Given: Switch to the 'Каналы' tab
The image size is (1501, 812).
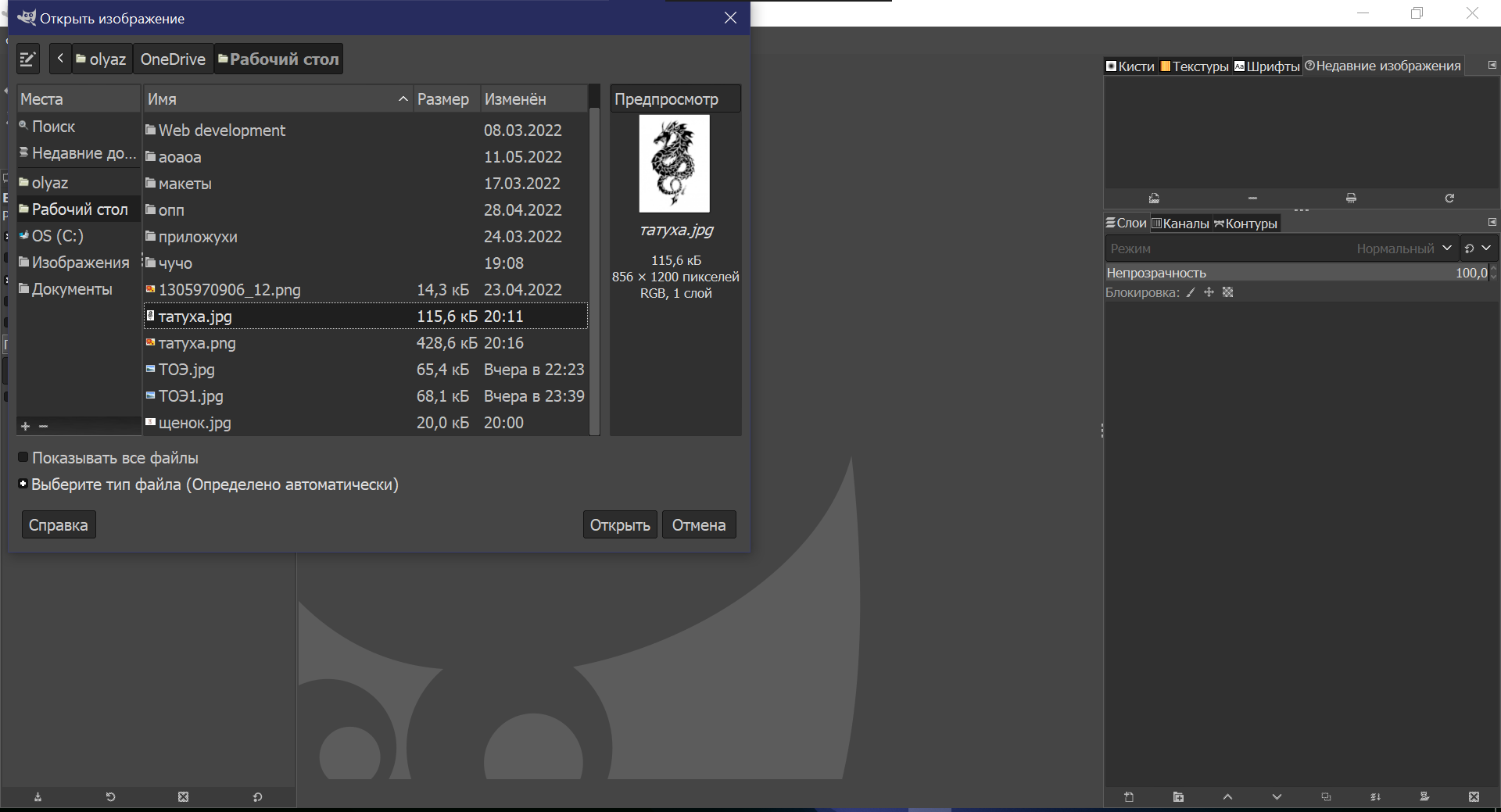Looking at the screenshot, I should click(x=1180, y=224).
